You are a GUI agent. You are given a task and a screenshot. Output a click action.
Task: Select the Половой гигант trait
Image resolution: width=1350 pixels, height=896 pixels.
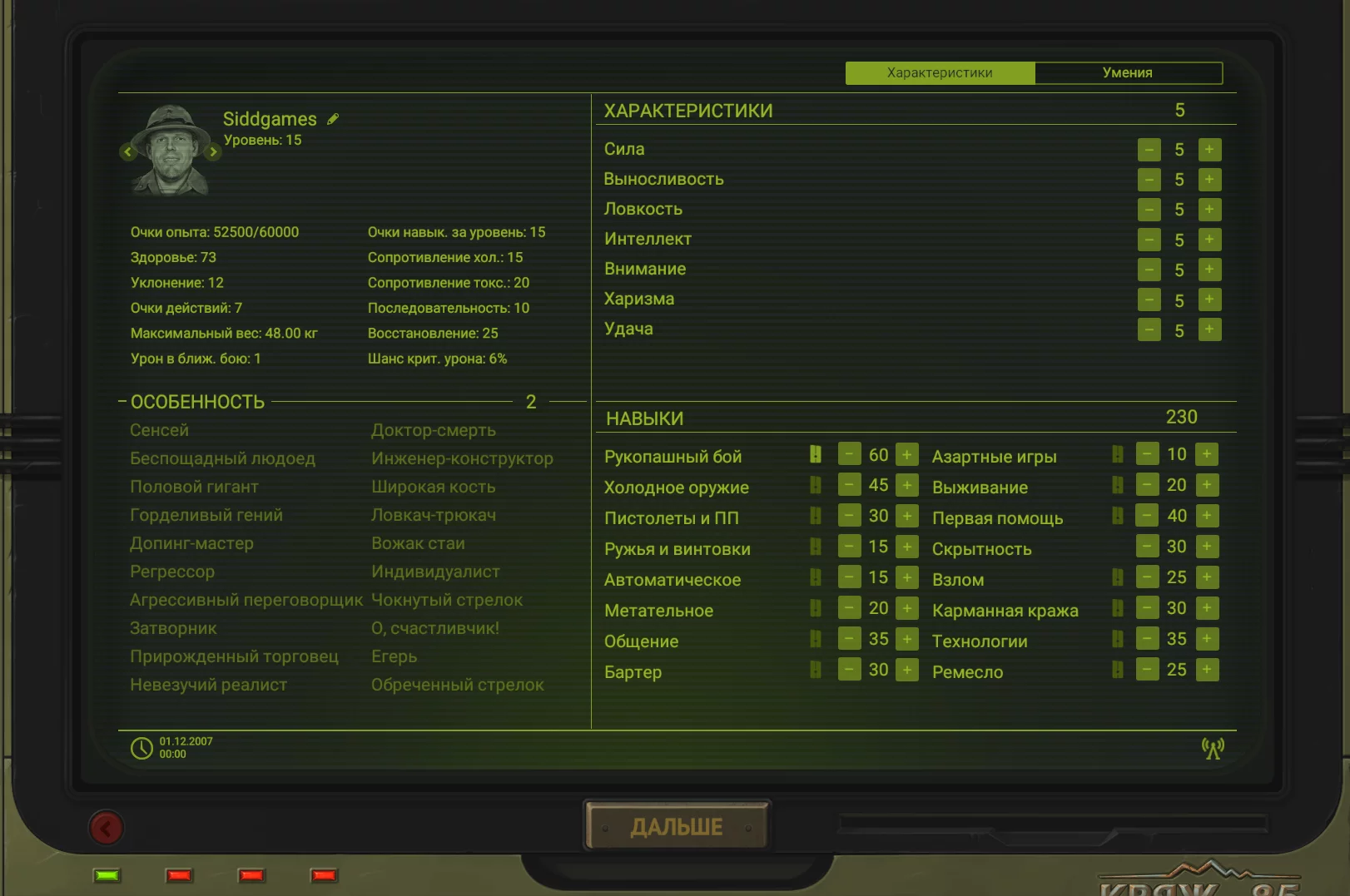click(194, 487)
